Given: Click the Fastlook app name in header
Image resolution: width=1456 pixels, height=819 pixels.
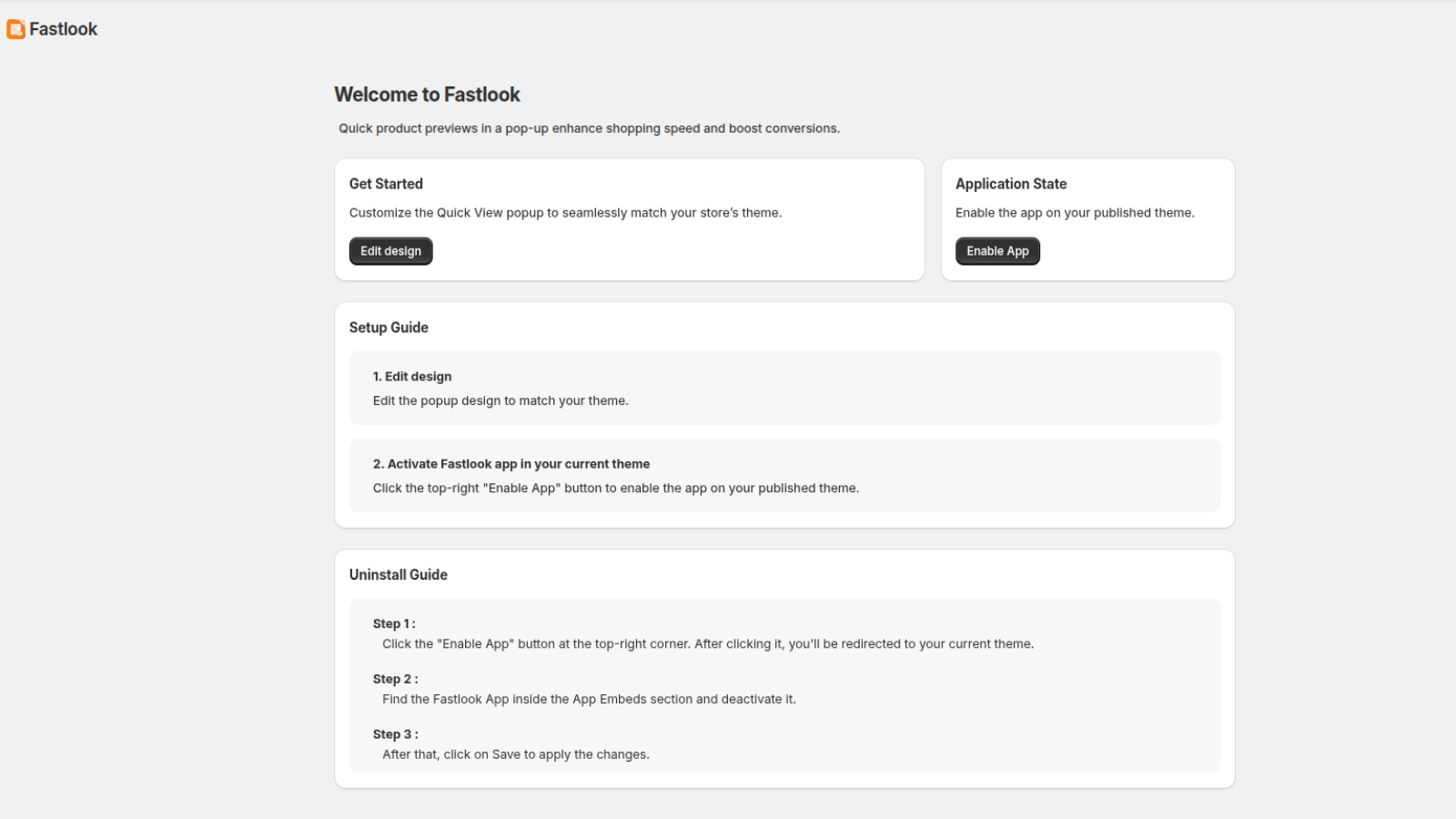Looking at the screenshot, I should pyautogui.click(x=63, y=29).
